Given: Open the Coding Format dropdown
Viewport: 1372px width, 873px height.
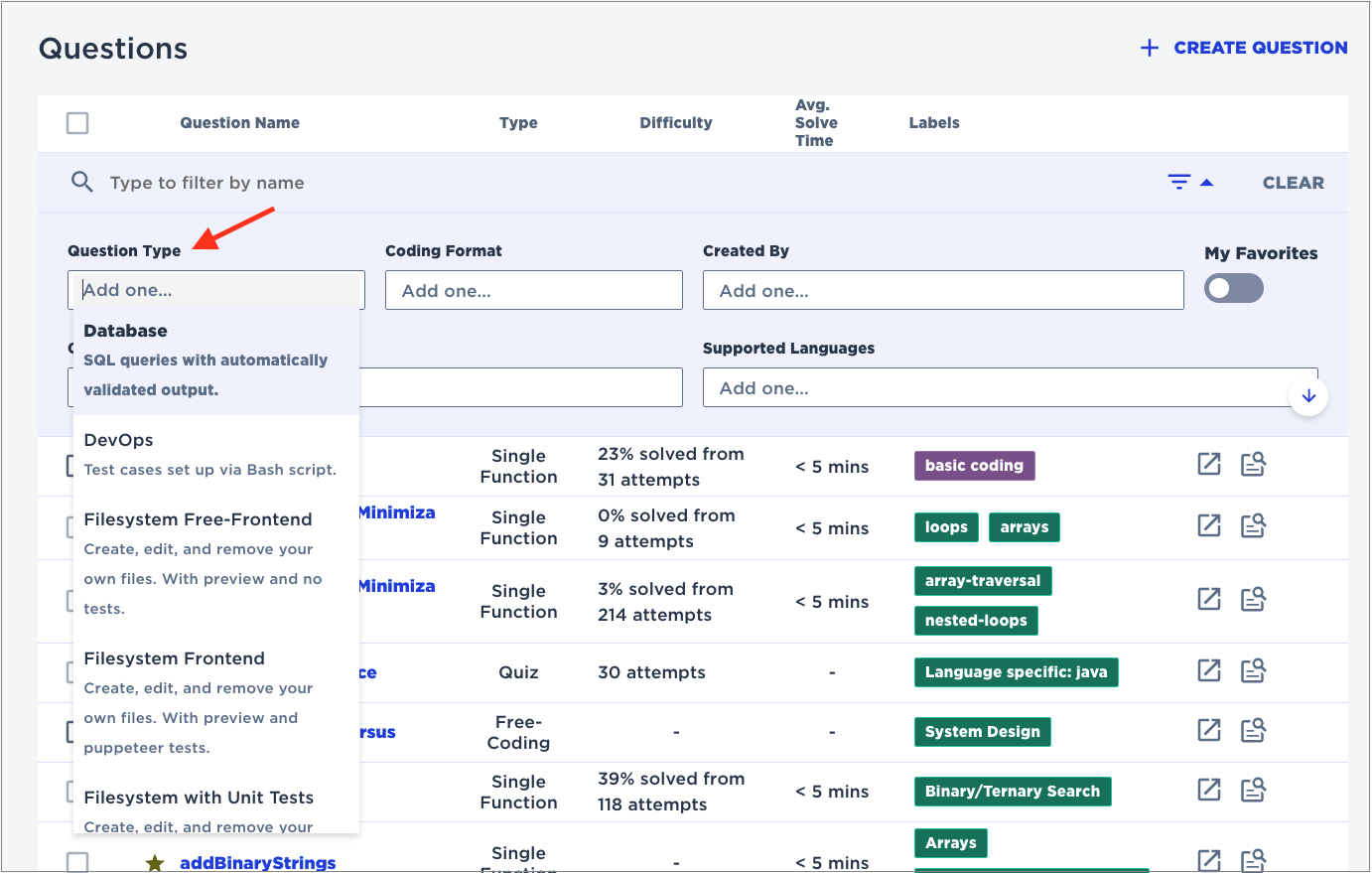Looking at the screenshot, I should coord(533,289).
